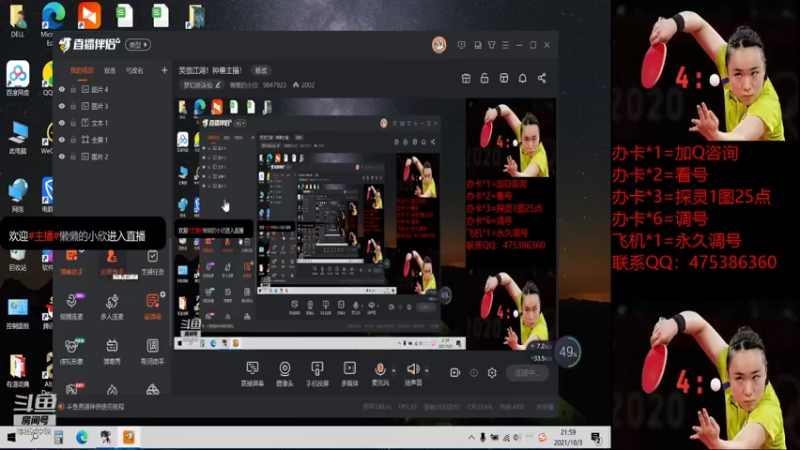
Task: Open Microsoft Edge from taskbar
Action: pyautogui.click(x=82, y=437)
